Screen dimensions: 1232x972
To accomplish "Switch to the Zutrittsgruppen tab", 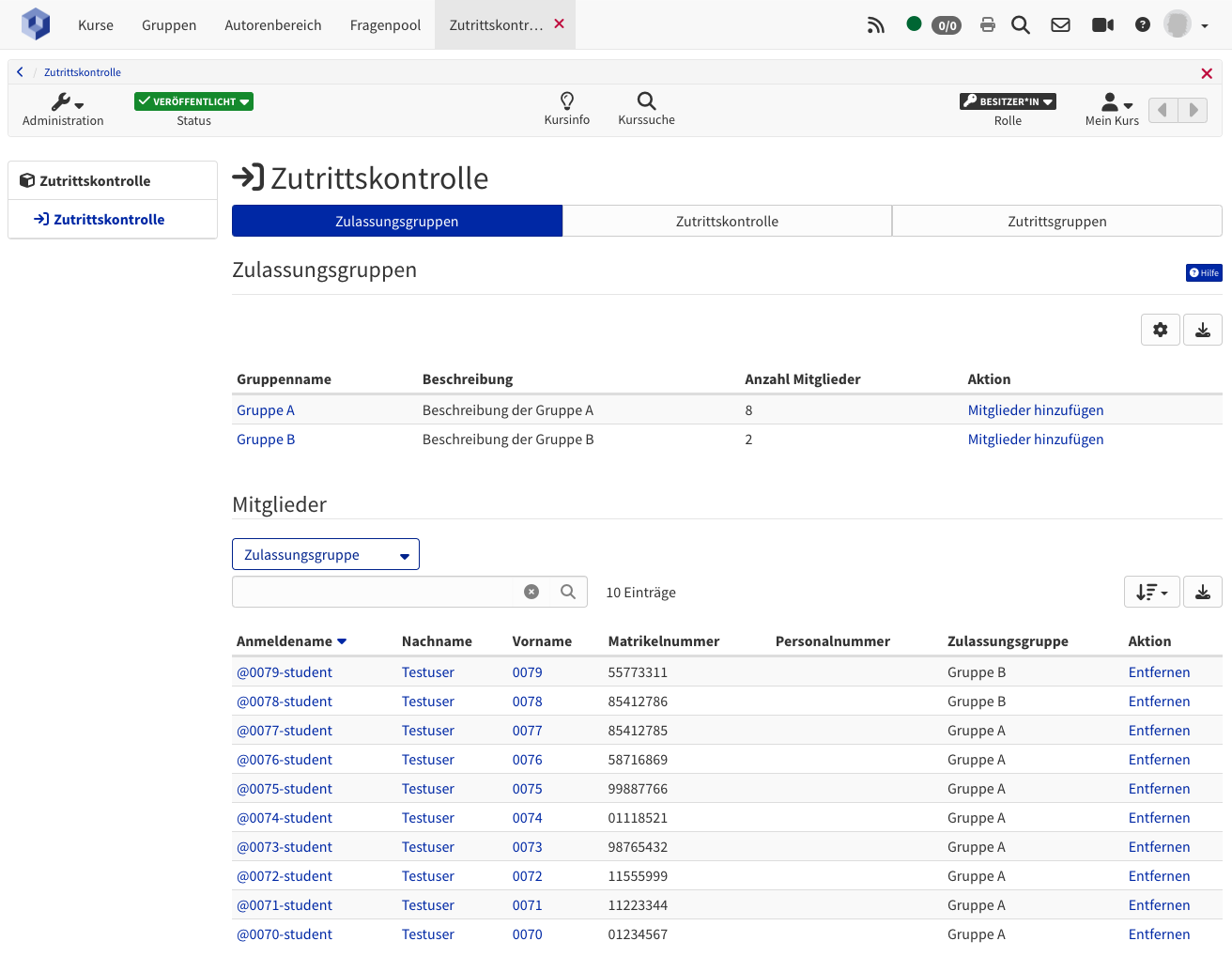I will coord(1057,222).
